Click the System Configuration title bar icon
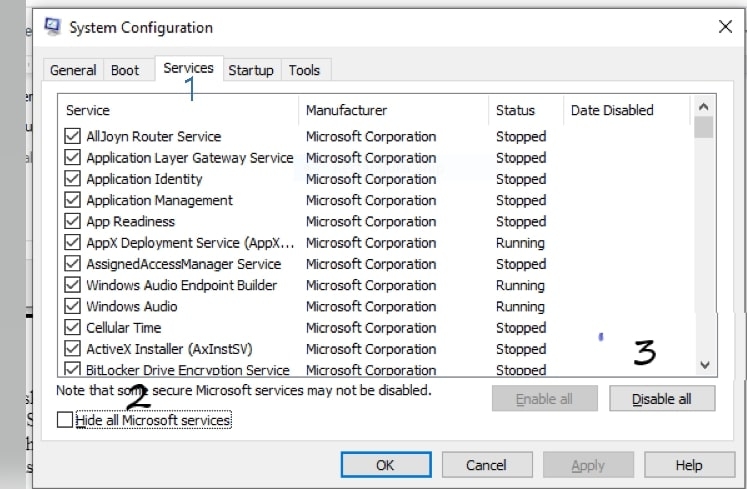 point(52,27)
